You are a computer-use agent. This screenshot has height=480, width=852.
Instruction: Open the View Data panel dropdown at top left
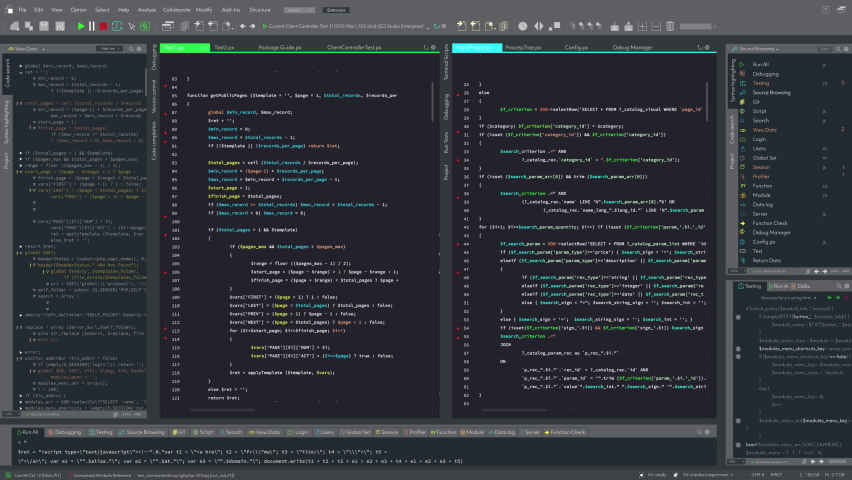tap(43, 48)
